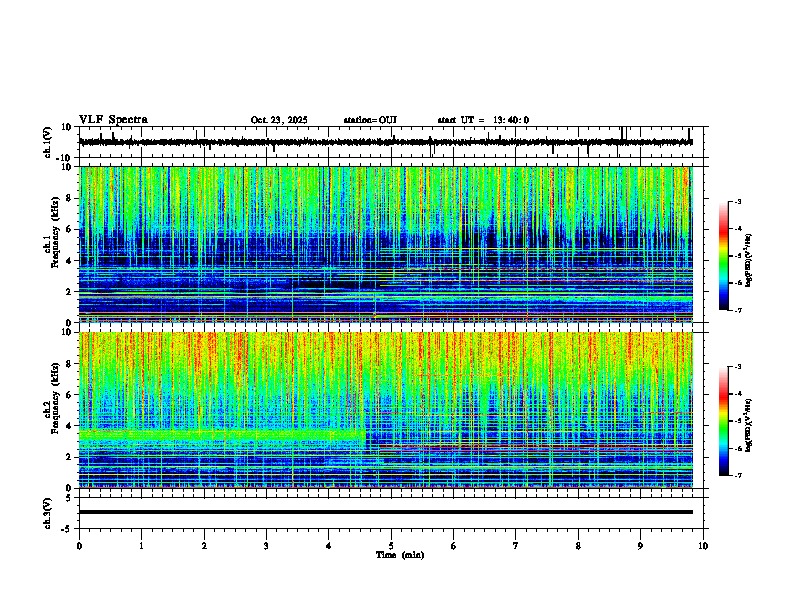Click the ch.2 spectrogram panel
The height and width of the screenshot is (612, 792).
[386, 410]
